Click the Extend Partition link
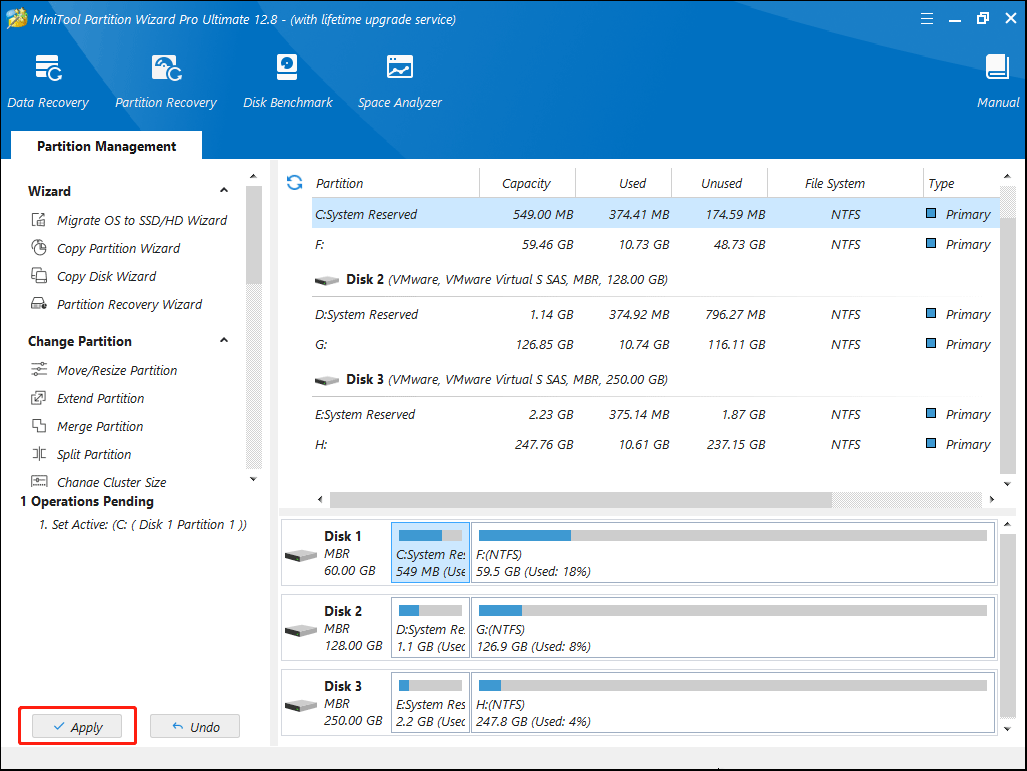 coord(100,398)
